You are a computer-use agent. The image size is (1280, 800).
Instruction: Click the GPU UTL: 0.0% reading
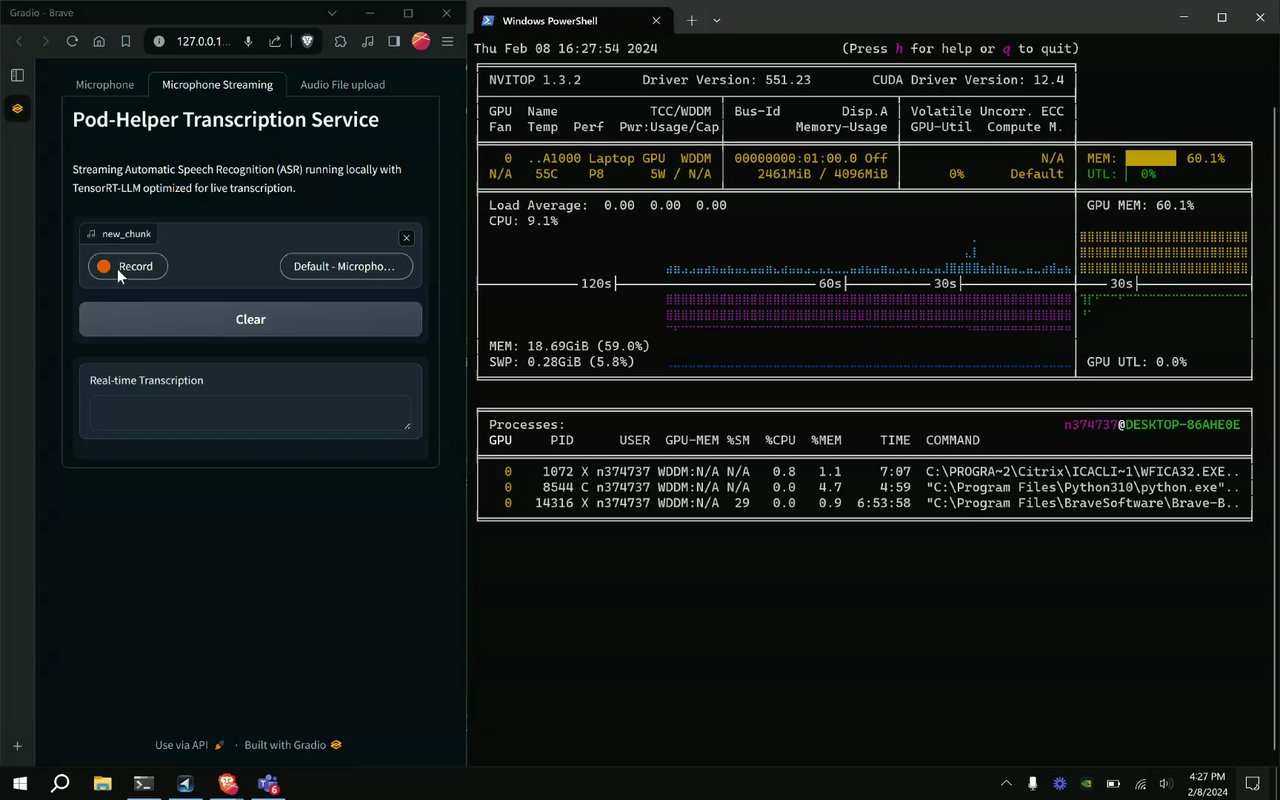click(1137, 362)
